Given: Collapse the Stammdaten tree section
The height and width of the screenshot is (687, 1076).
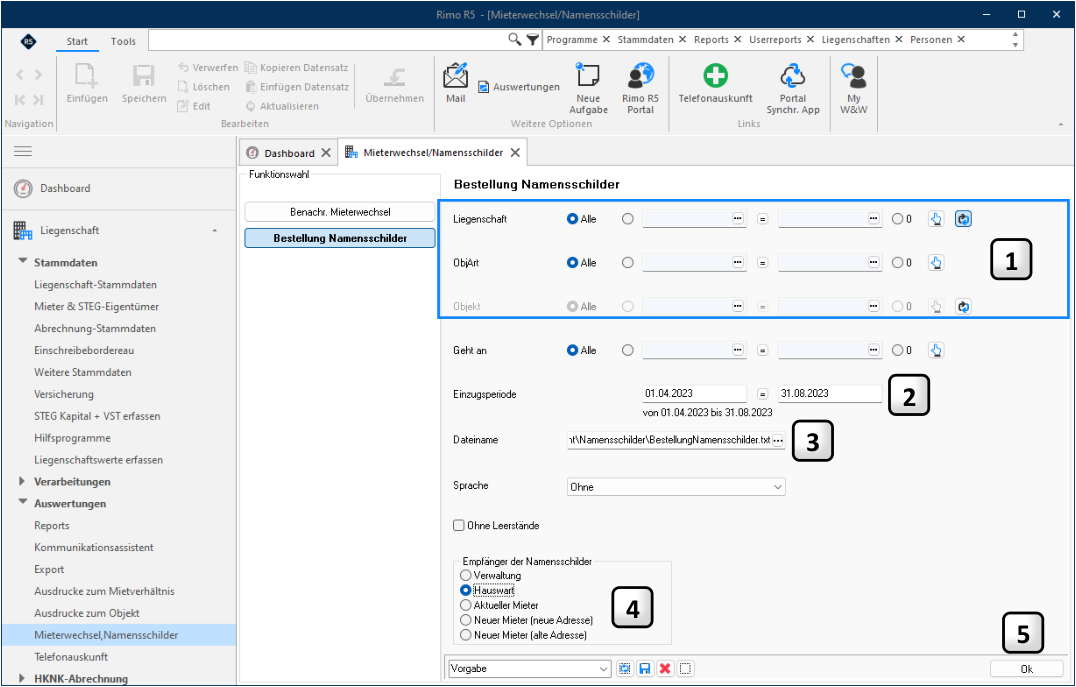Looking at the screenshot, I should pos(23,262).
